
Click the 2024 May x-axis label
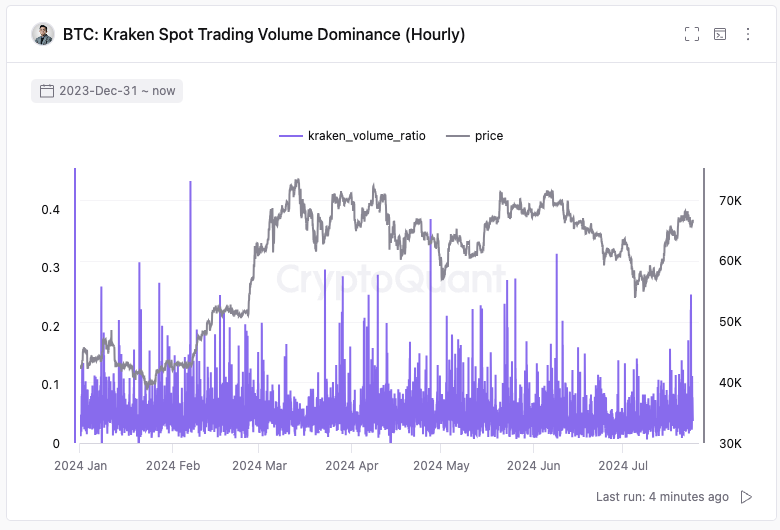pyautogui.click(x=441, y=465)
